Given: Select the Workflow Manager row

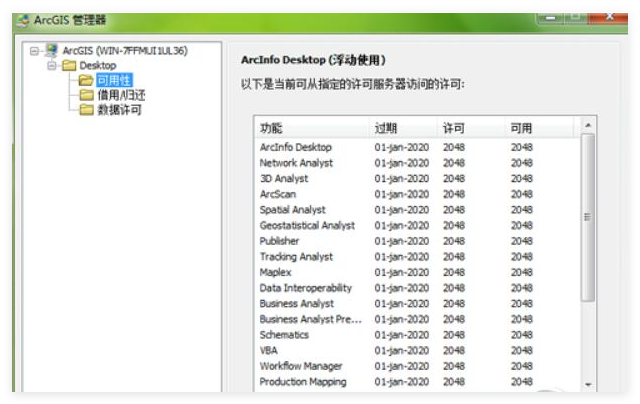Looking at the screenshot, I should point(416,366).
